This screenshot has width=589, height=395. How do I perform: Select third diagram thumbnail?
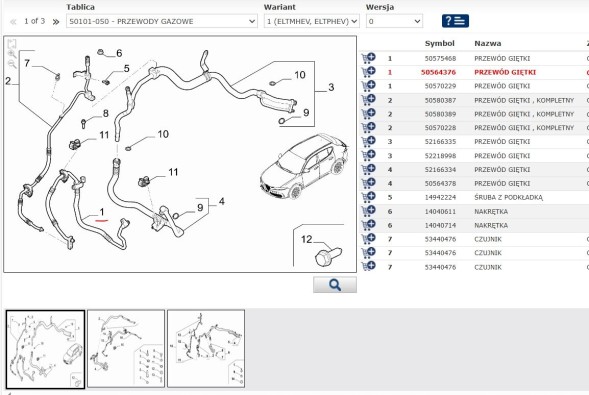(x=206, y=348)
